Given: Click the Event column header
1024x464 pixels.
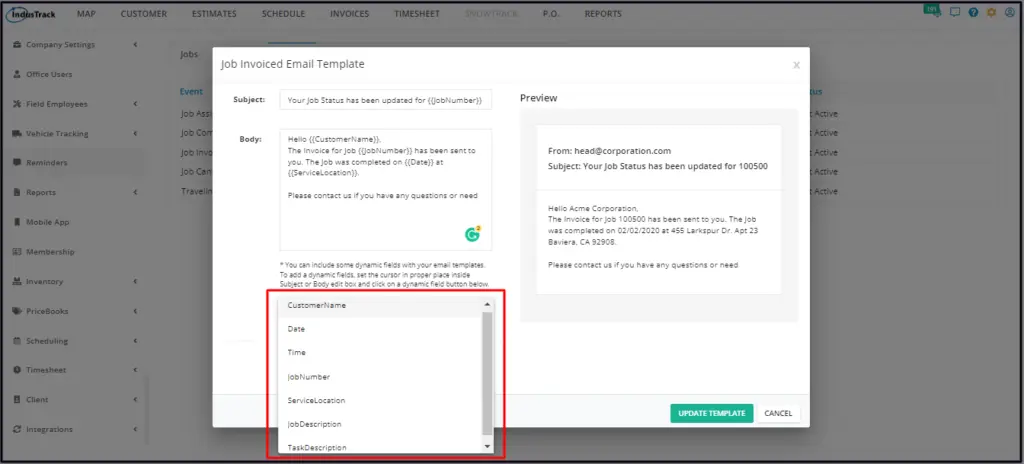Looking at the screenshot, I should (191, 91).
